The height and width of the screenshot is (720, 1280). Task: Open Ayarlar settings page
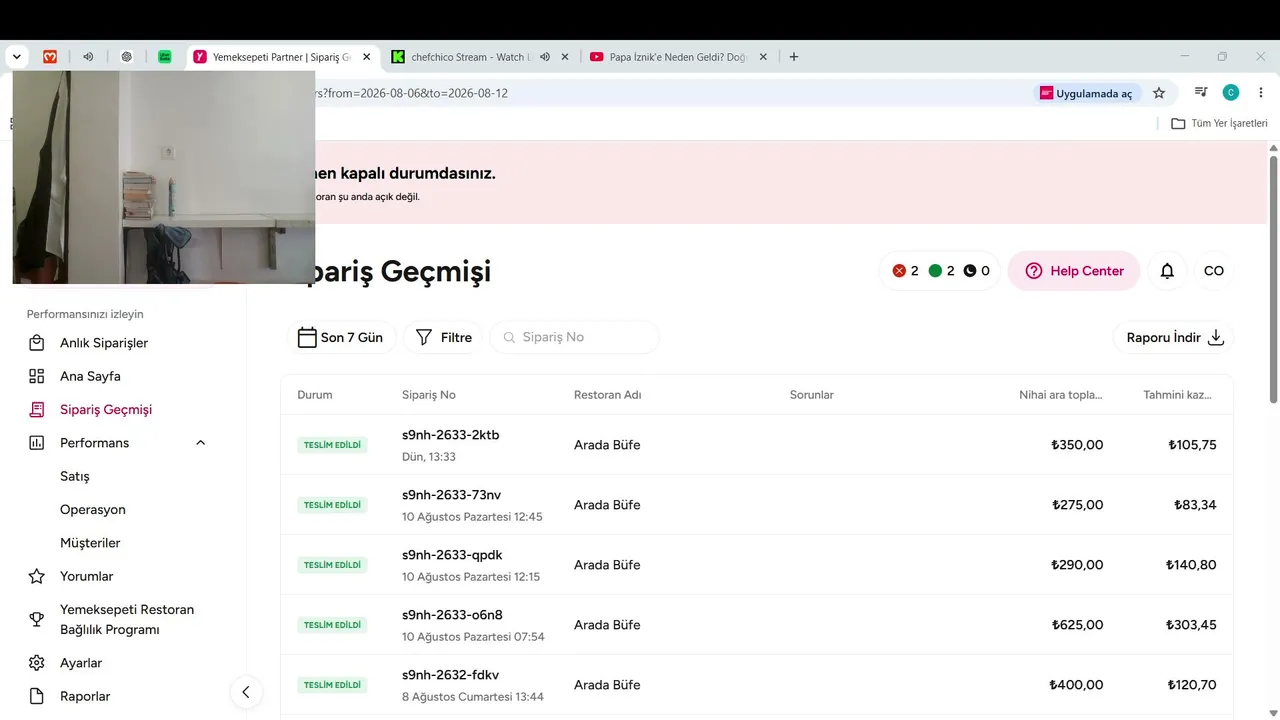tap(81, 663)
